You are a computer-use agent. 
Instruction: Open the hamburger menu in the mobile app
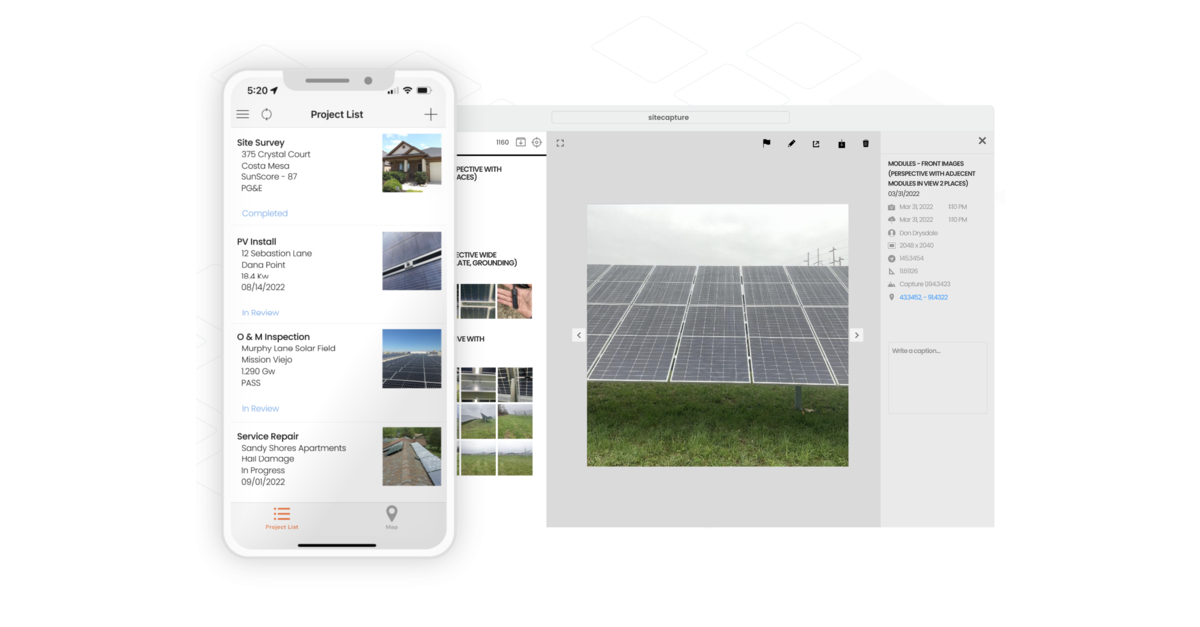242,114
